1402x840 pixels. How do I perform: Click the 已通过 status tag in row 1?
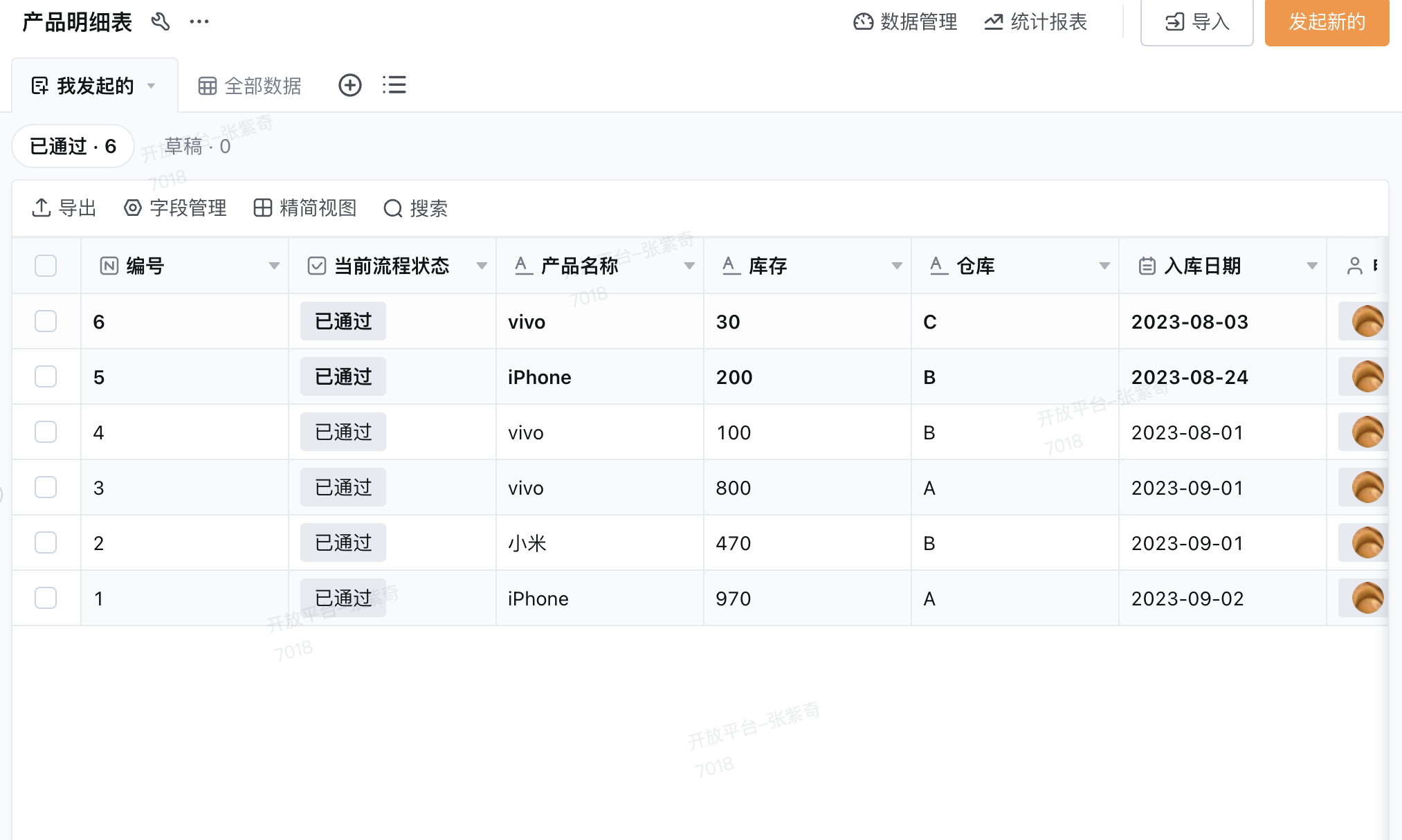[343, 598]
